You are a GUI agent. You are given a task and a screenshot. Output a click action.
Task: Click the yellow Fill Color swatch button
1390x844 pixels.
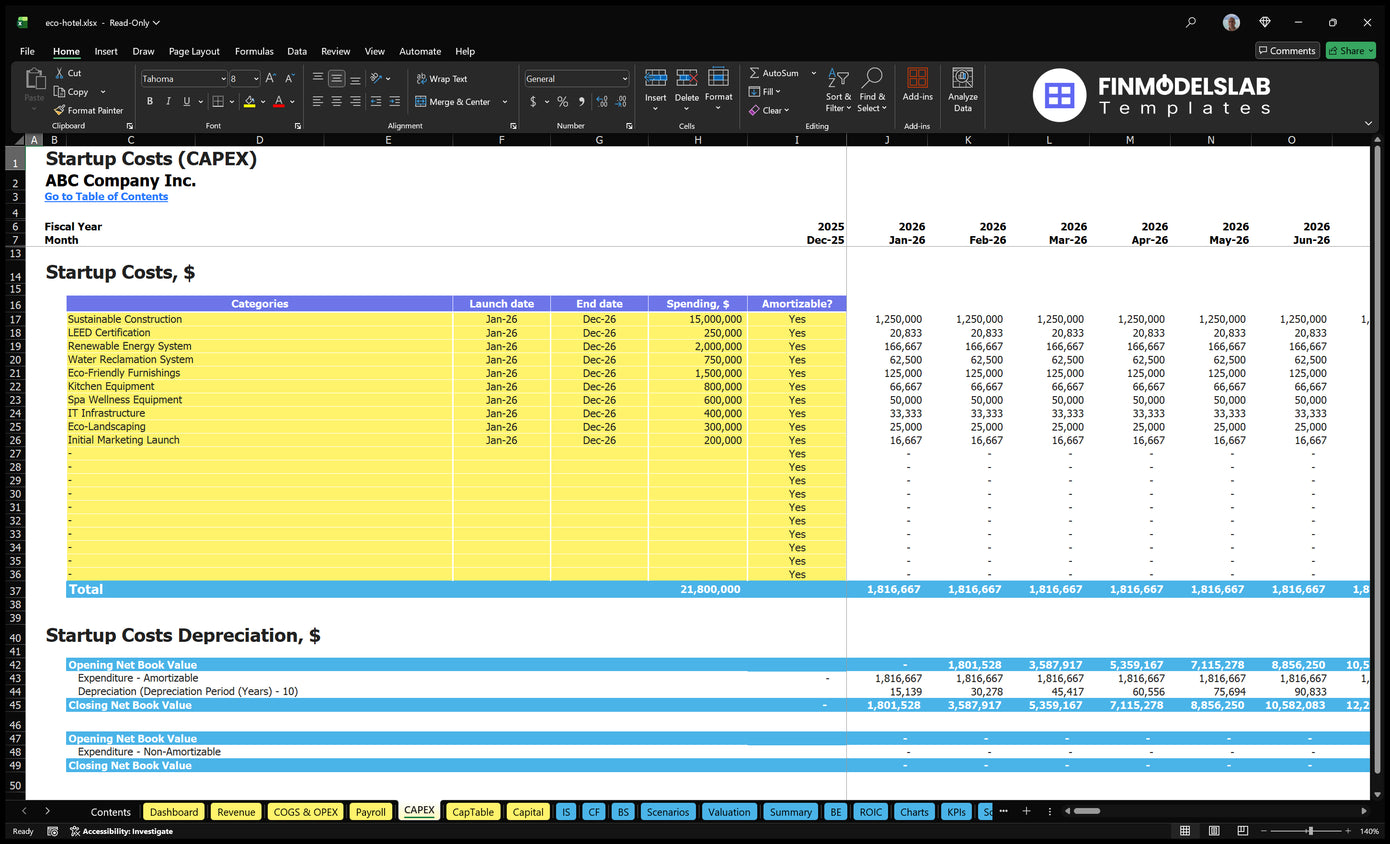[x=249, y=102]
